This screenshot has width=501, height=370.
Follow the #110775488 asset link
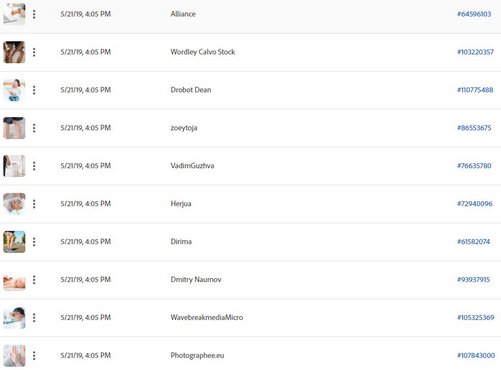(475, 90)
